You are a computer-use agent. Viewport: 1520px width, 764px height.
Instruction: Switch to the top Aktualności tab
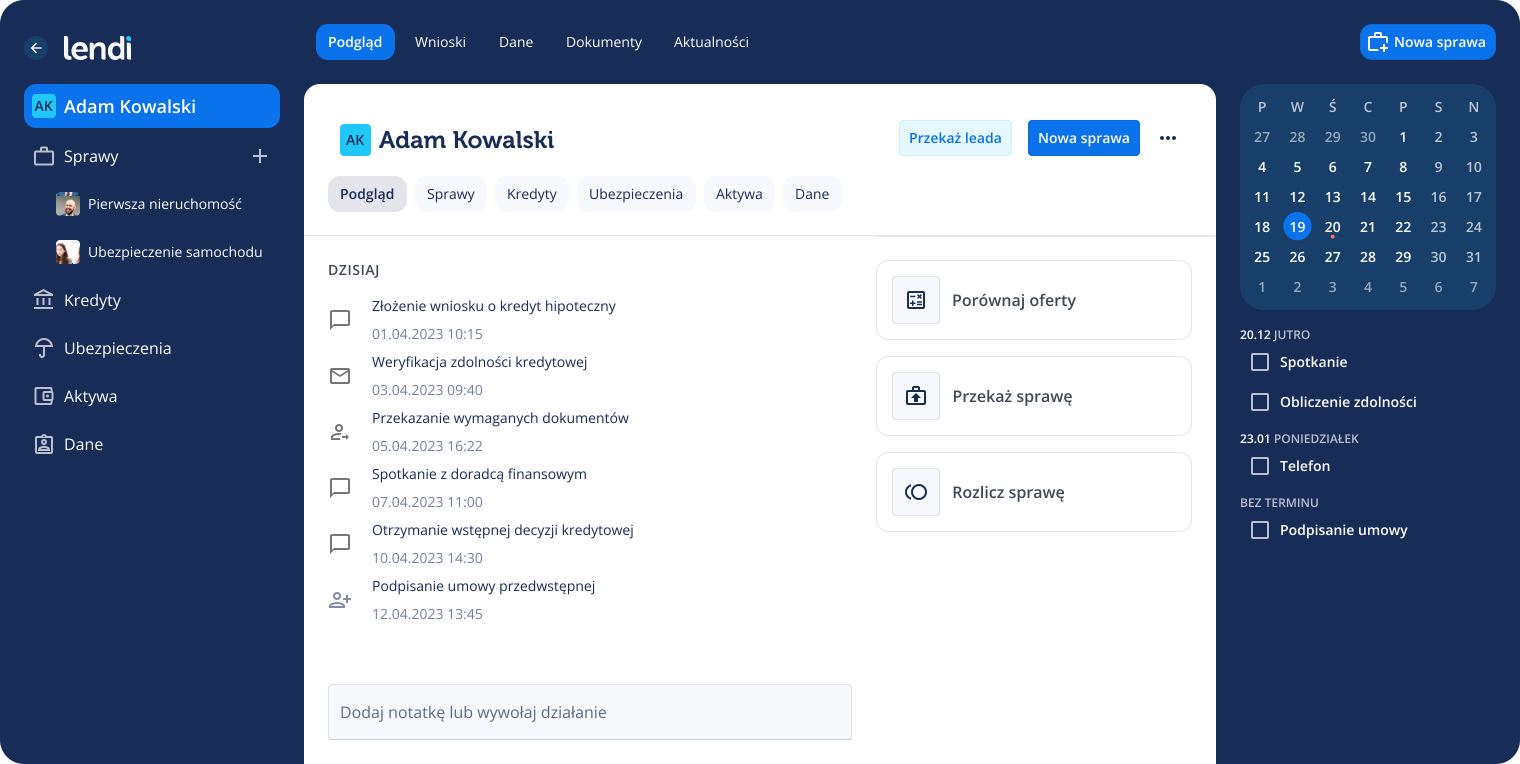pyautogui.click(x=711, y=42)
